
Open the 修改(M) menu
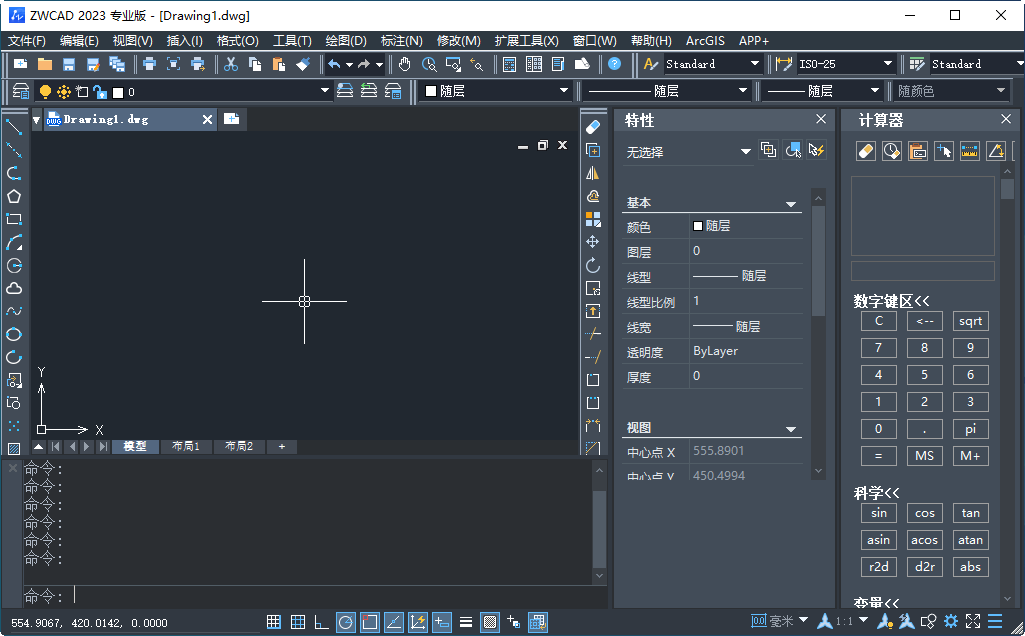[x=458, y=41]
